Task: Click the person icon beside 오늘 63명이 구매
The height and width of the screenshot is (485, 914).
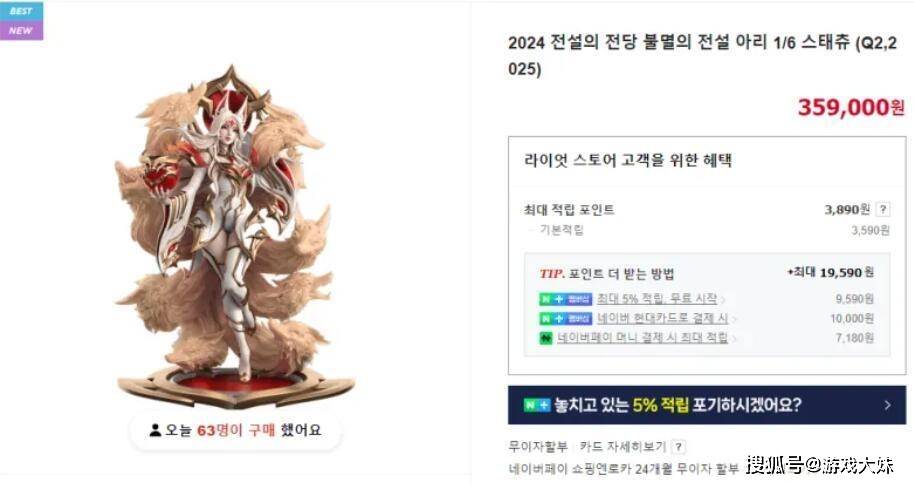Action: pos(155,431)
